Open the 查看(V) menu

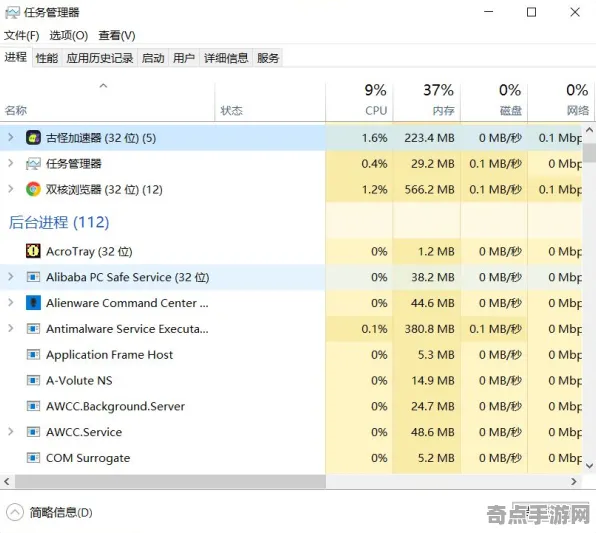pos(117,35)
